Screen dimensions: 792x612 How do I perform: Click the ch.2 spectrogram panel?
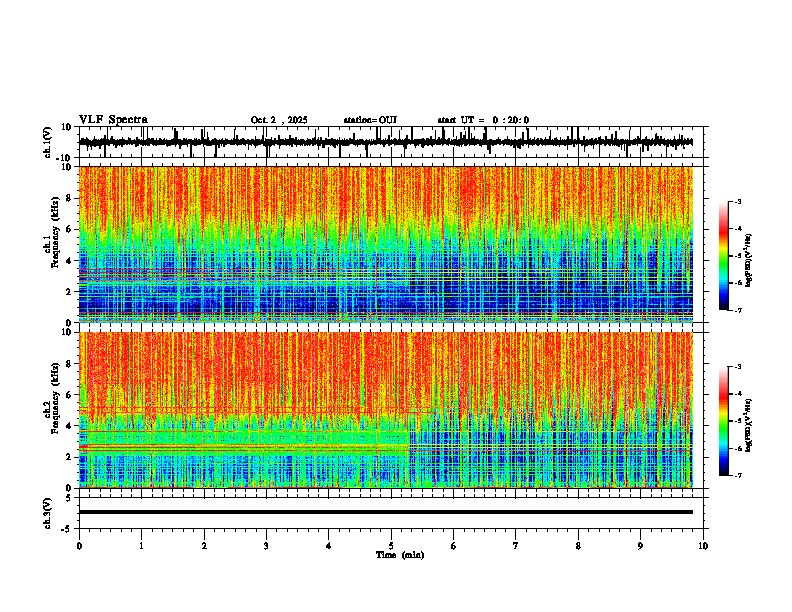[x=386, y=410]
